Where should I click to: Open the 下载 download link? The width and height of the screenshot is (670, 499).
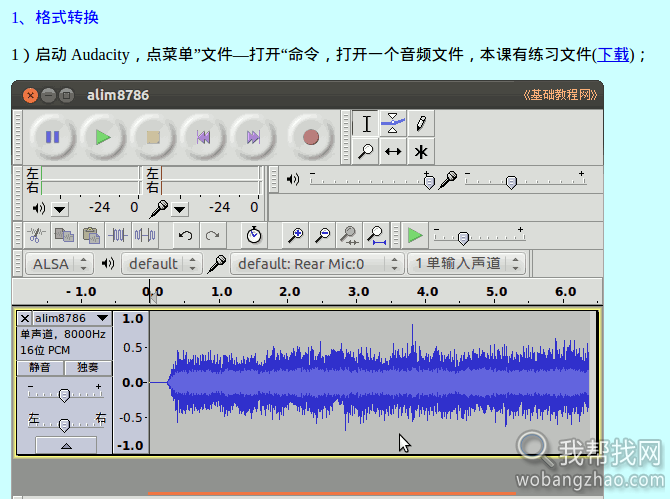pos(613,55)
